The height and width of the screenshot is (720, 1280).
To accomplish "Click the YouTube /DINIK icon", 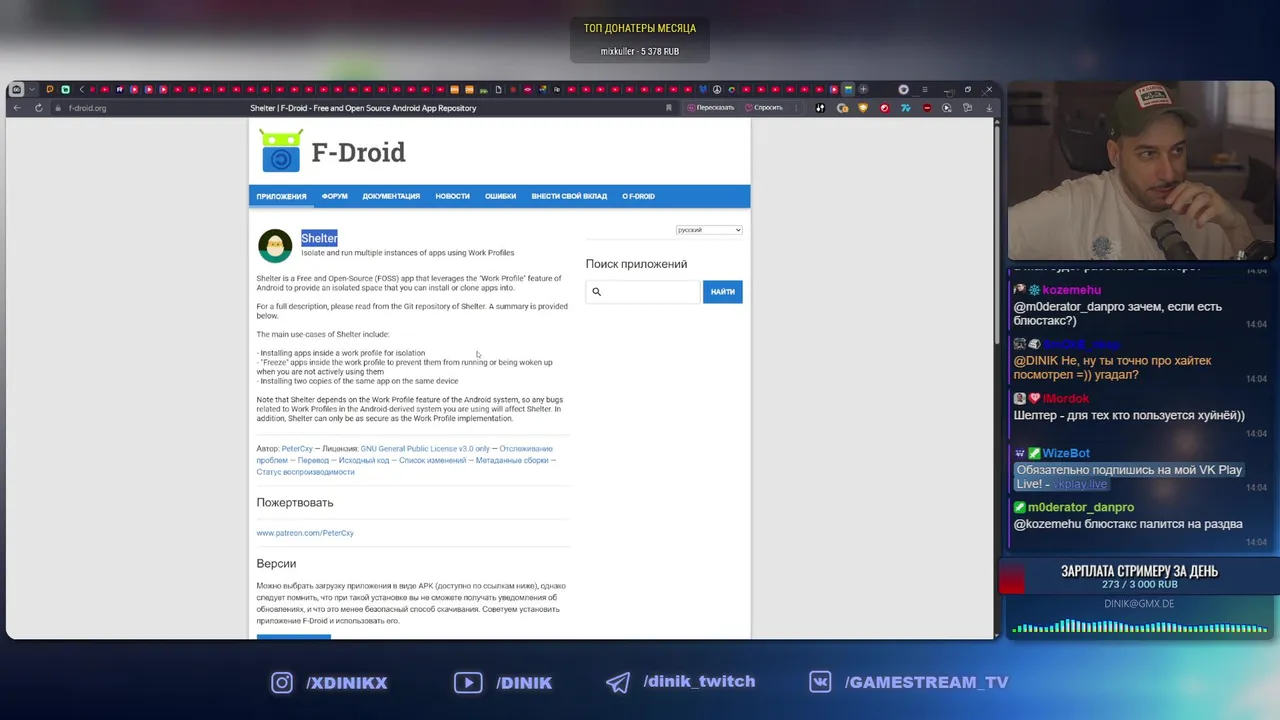I will point(468,682).
